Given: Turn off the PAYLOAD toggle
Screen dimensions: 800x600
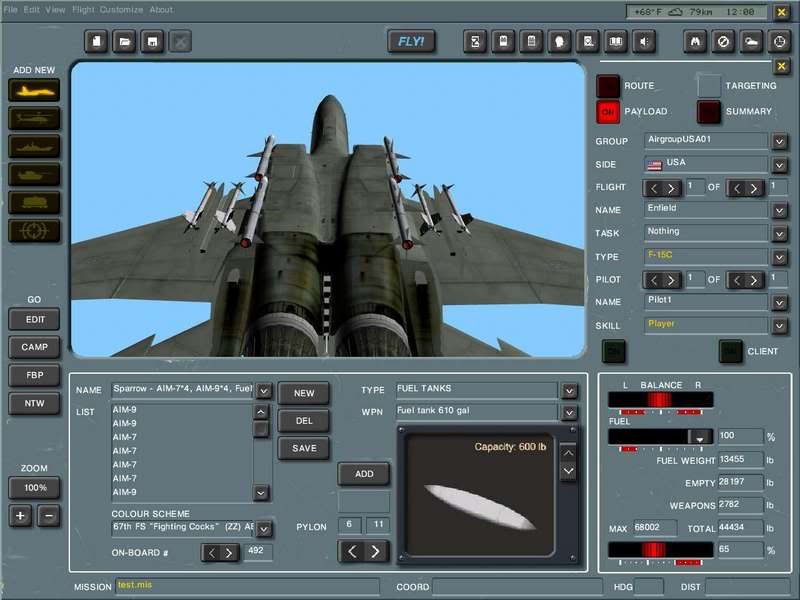Looking at the screenshot, I should coord(610,110).
